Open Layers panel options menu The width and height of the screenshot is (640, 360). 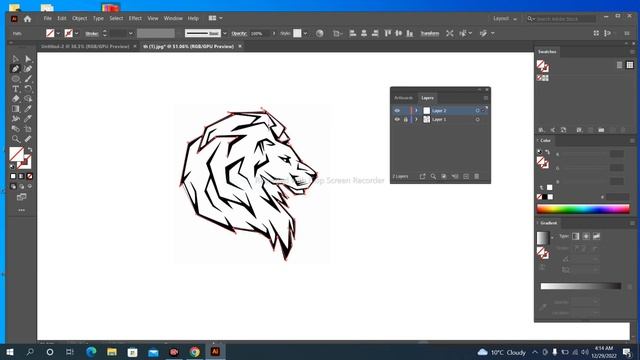[x=486, y=98]
